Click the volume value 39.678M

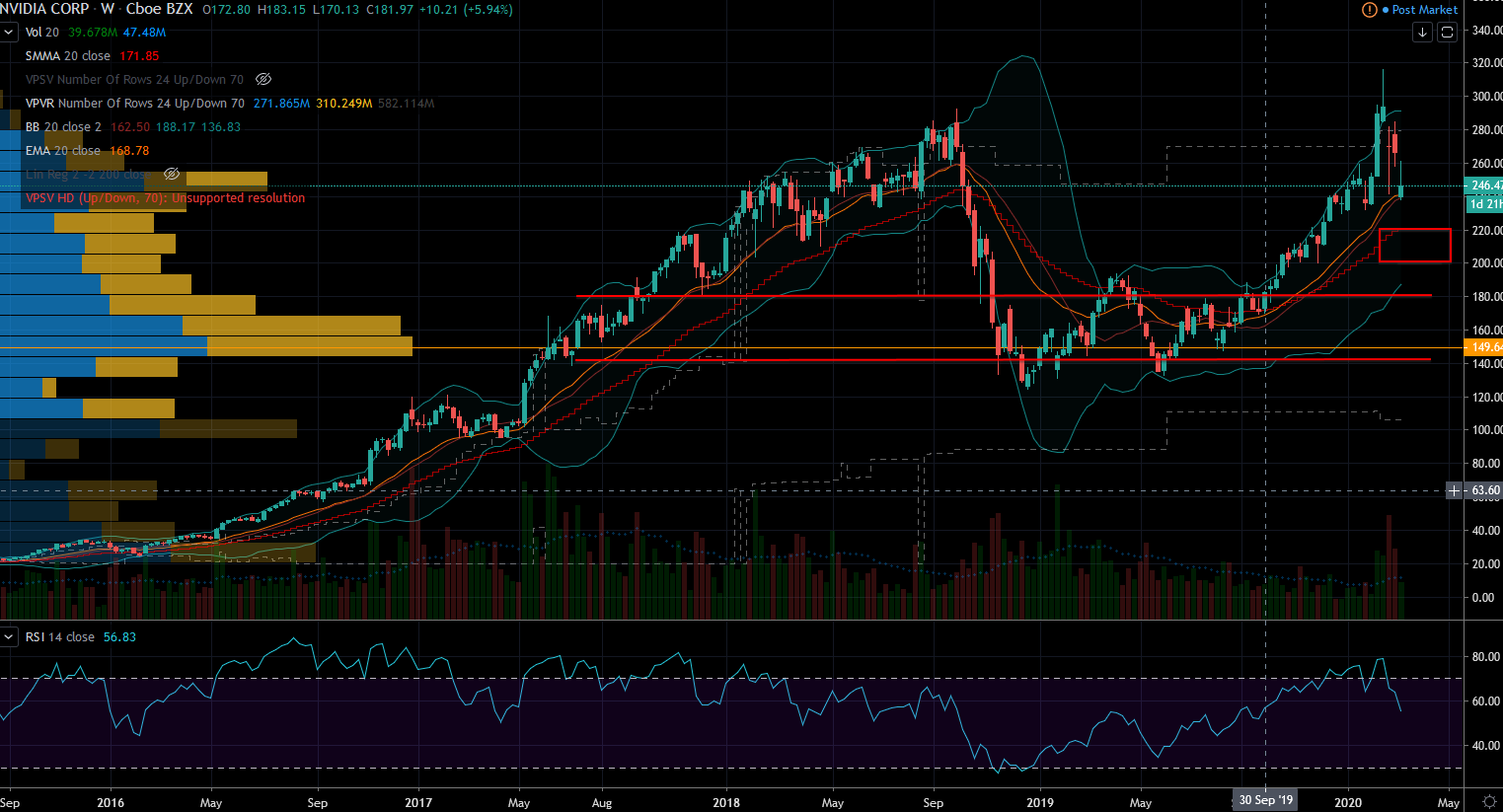[x=92, y=33]
